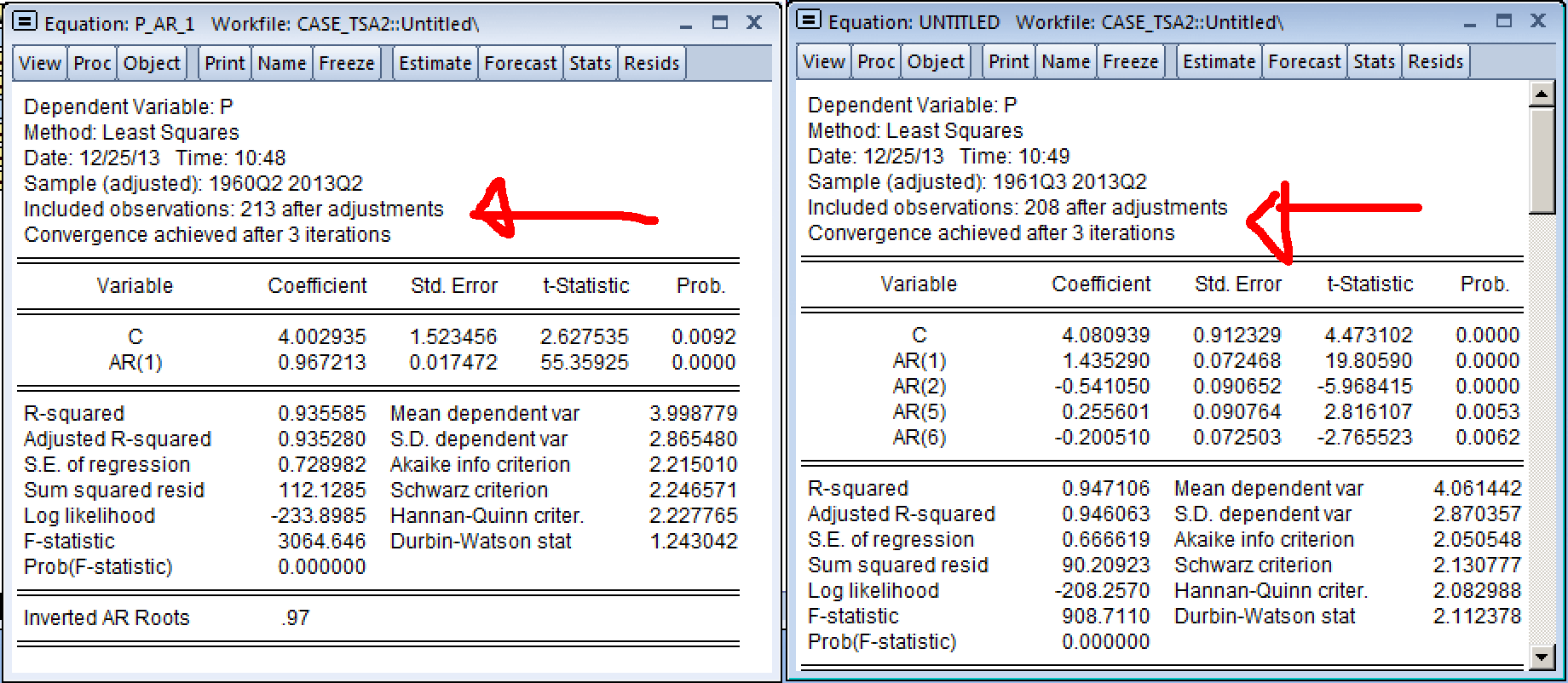Click AR(1) coefficient 0.967213 in P_AR_1
1568x683 pixels.
pos(322,363)
